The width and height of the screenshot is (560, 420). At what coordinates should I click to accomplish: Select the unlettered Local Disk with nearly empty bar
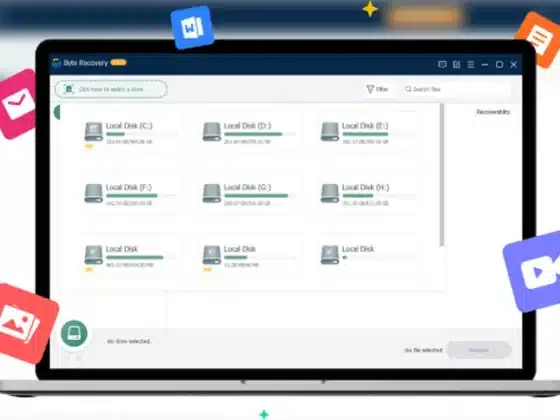[367, 256]
